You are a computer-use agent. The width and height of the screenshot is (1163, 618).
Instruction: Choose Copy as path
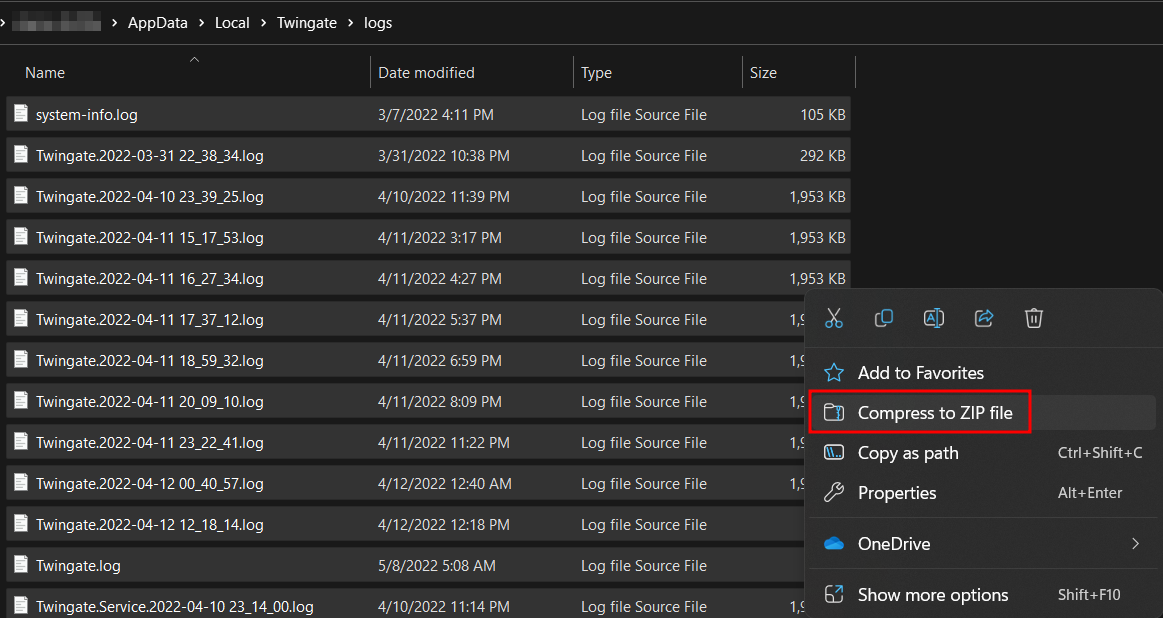tap(984, 453)
